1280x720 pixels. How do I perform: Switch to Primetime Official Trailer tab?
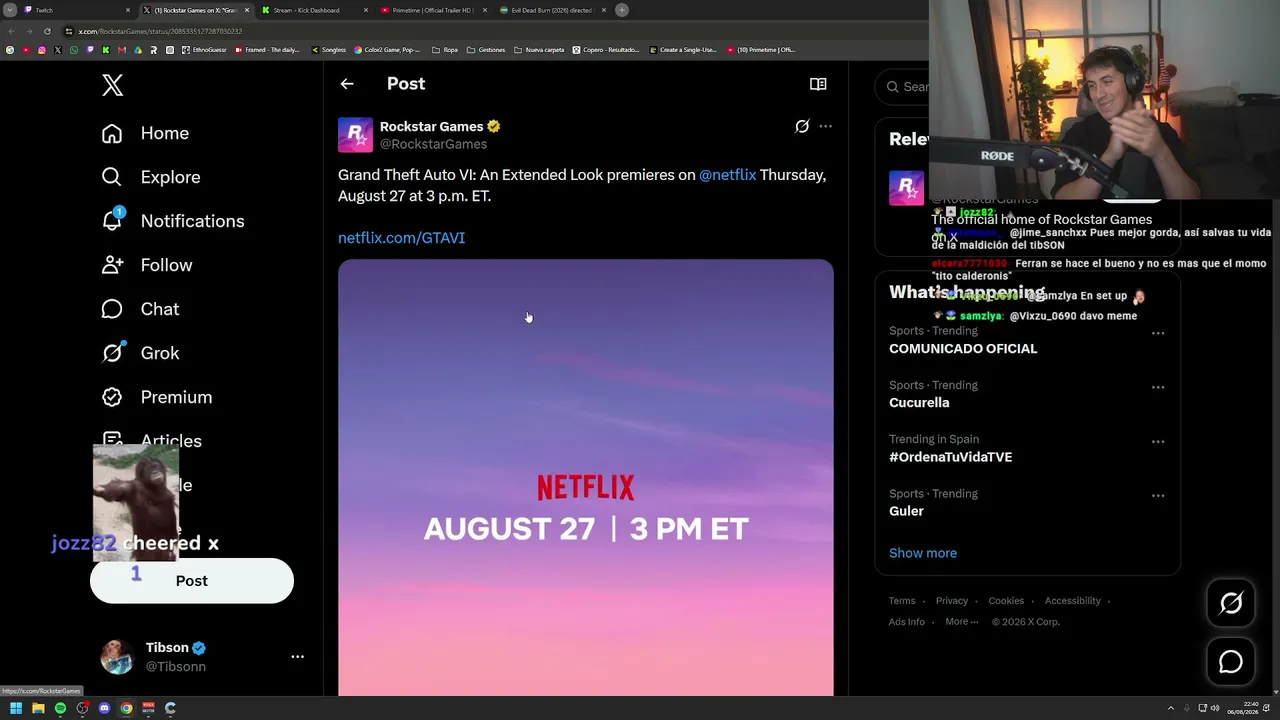point(434,10)
